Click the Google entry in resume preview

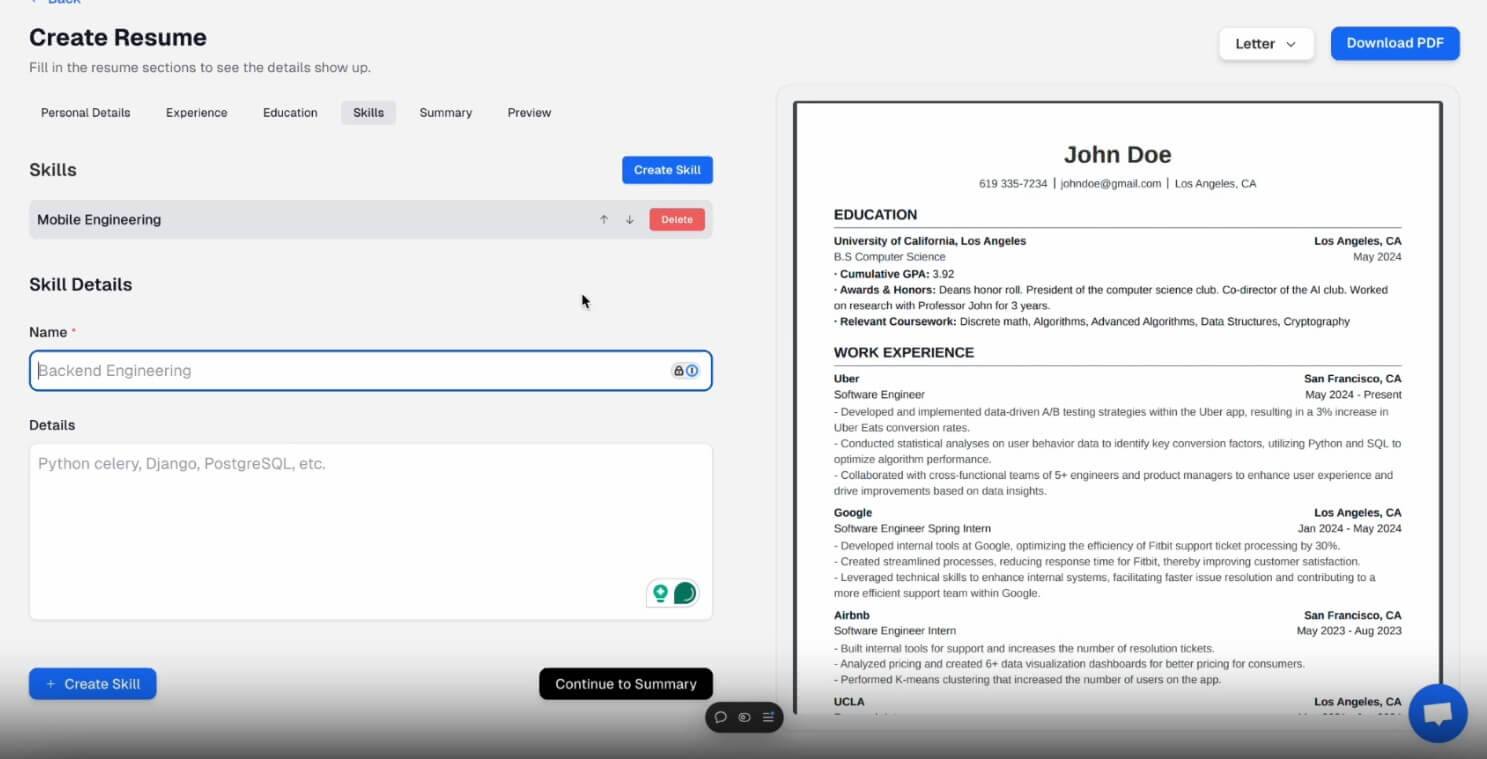coord(853,513)
